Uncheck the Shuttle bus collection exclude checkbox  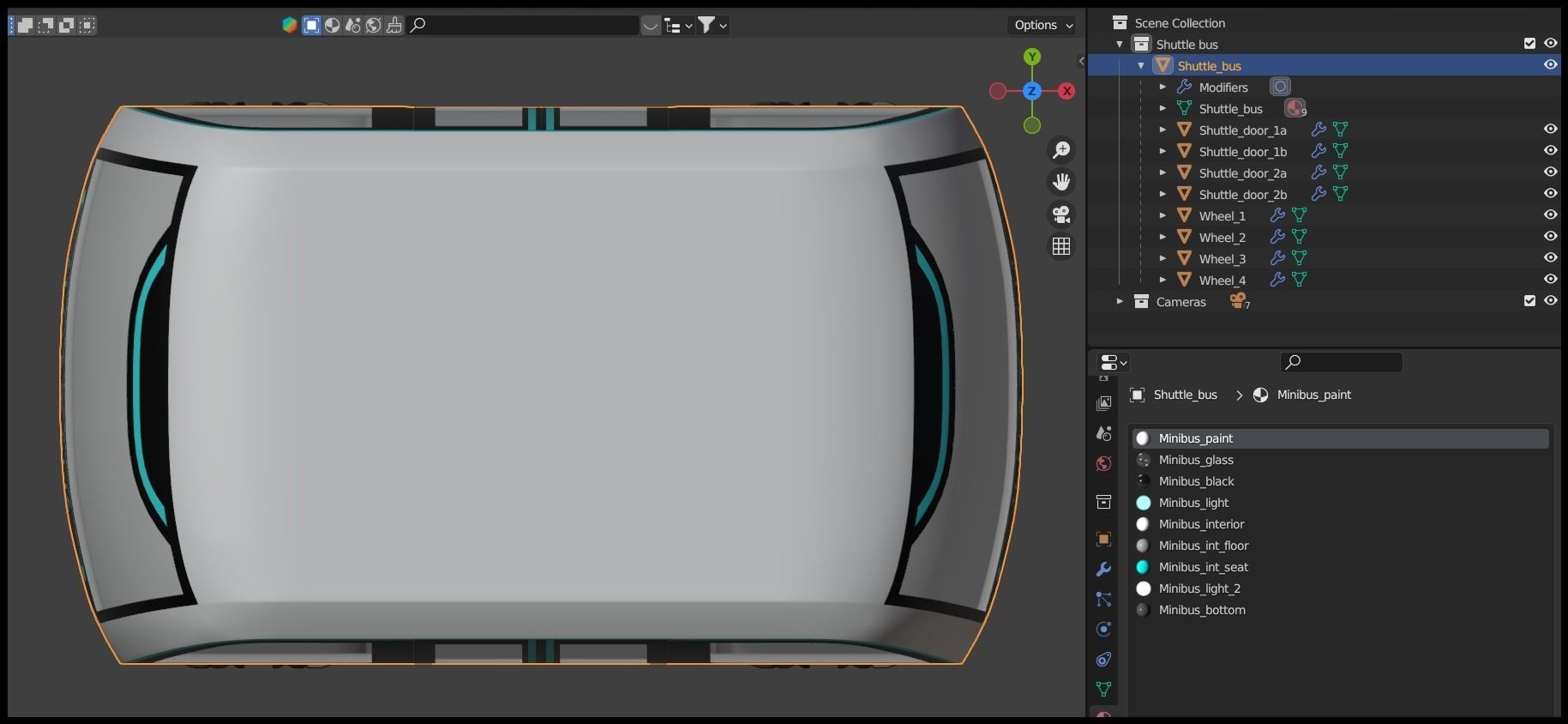point(1529,43)
